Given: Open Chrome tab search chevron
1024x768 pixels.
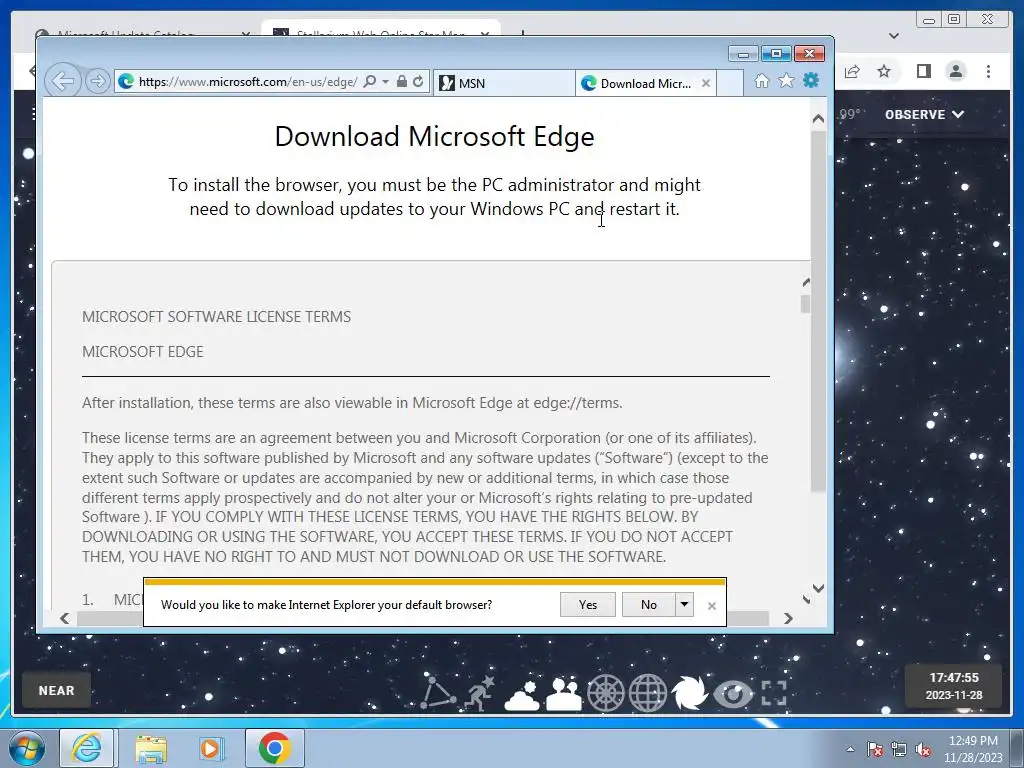Looking at the screenshot, I should tap(894, 35).
